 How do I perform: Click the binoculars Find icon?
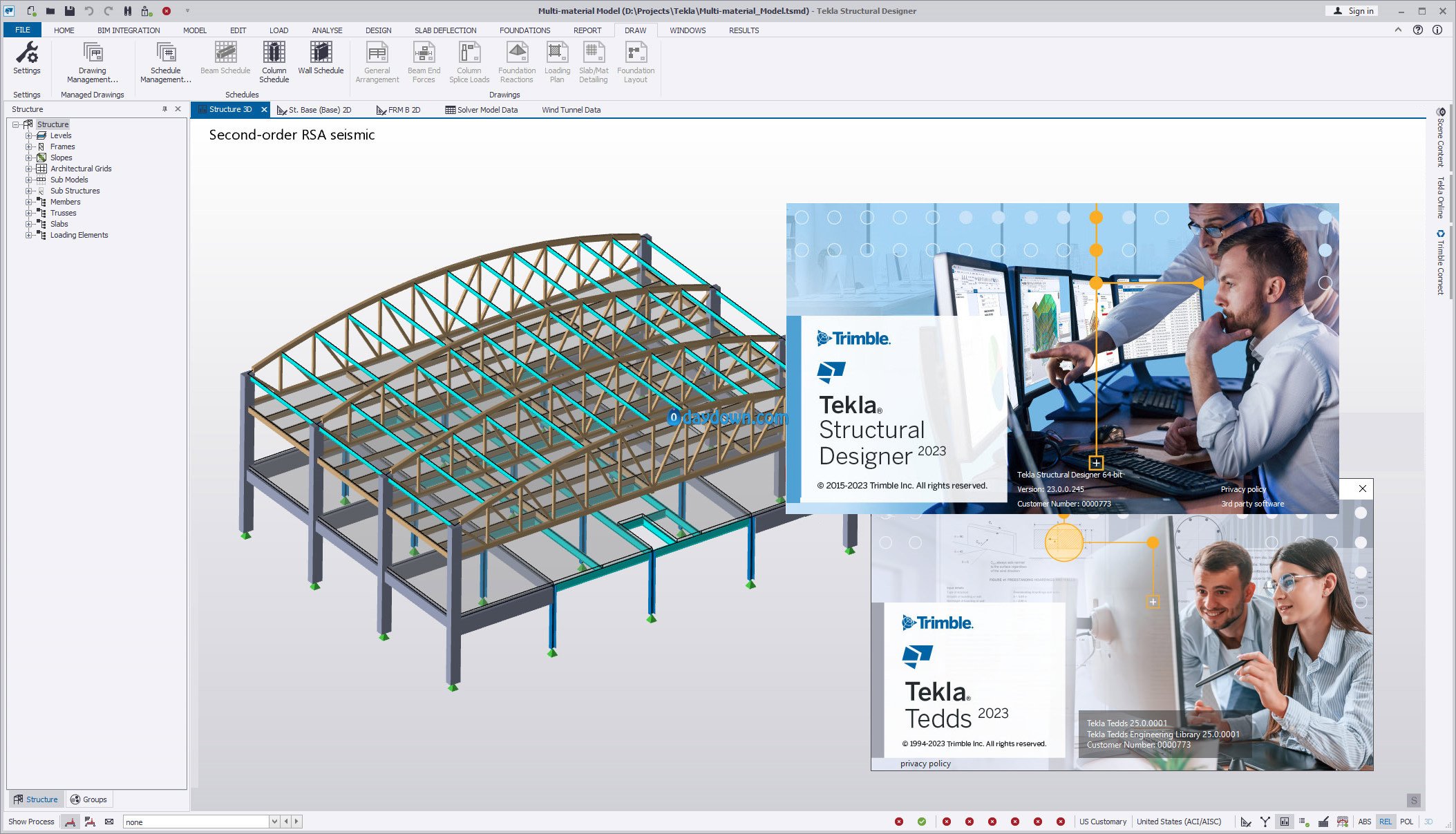pyautogui.click(x=128, y=11)
